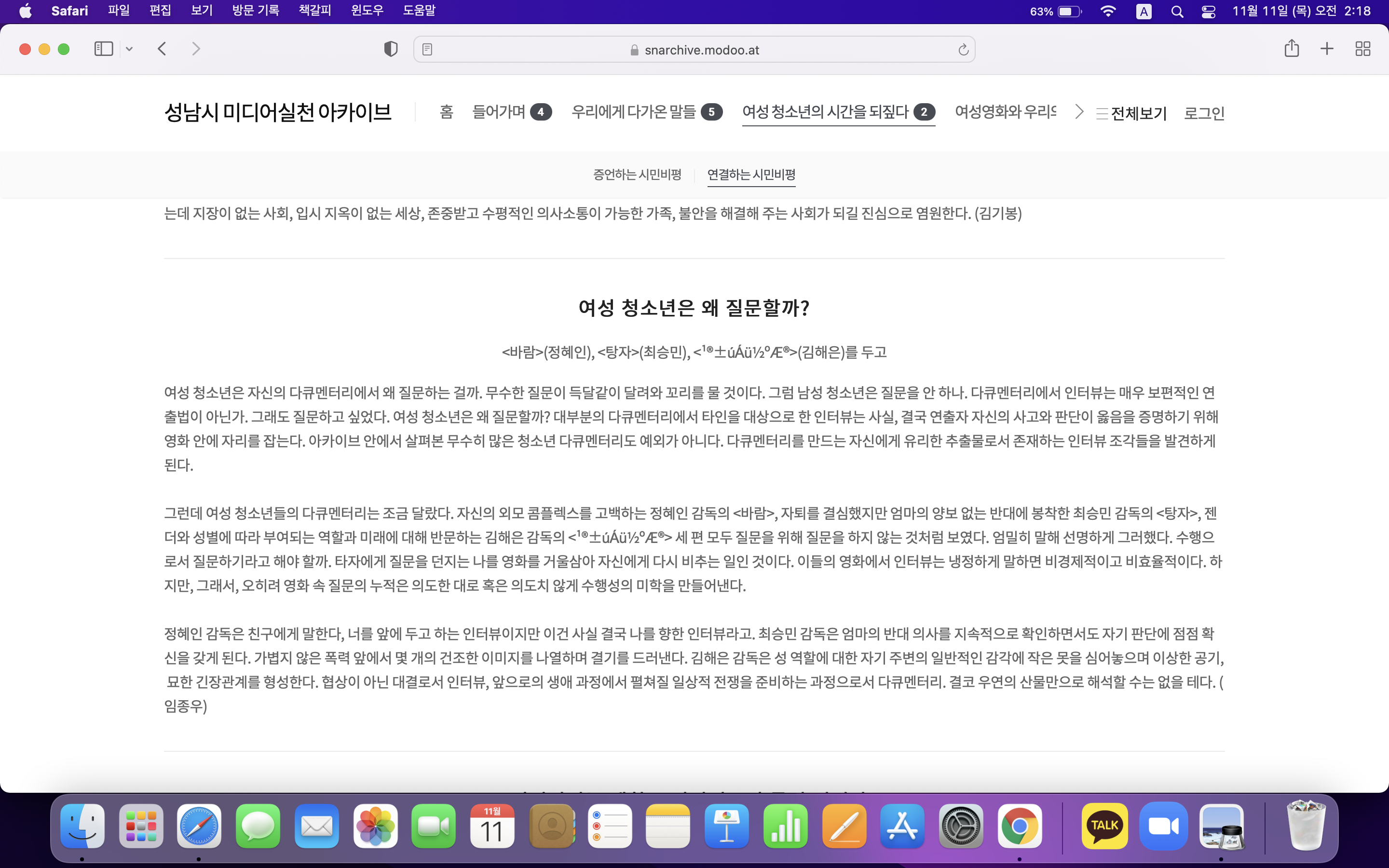Screen dimensions: 1389x868
Task: Show tab overview grid icon
Action: coord(1362,49)
